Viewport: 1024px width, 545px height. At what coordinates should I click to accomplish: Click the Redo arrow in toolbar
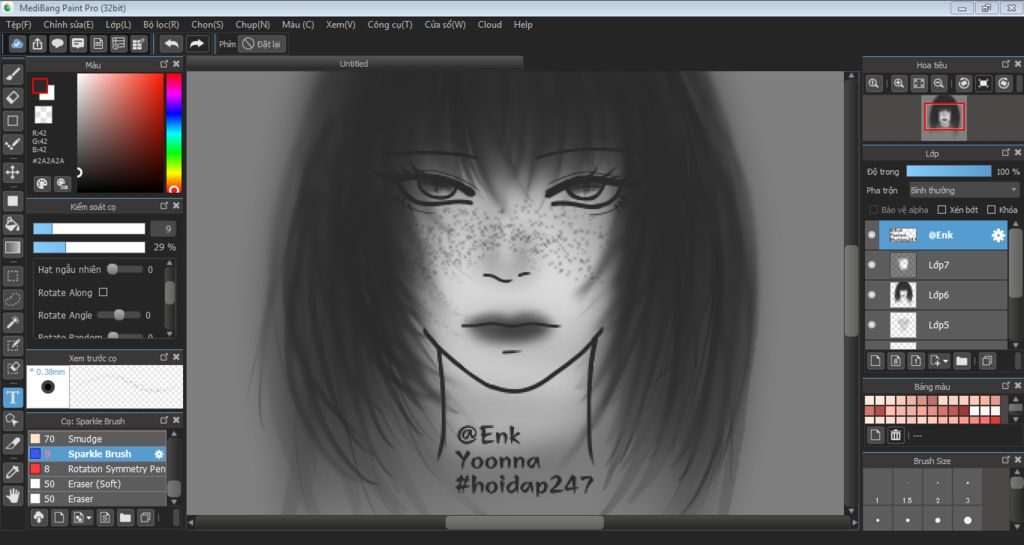pyautogui.click(x=197, y=44)
